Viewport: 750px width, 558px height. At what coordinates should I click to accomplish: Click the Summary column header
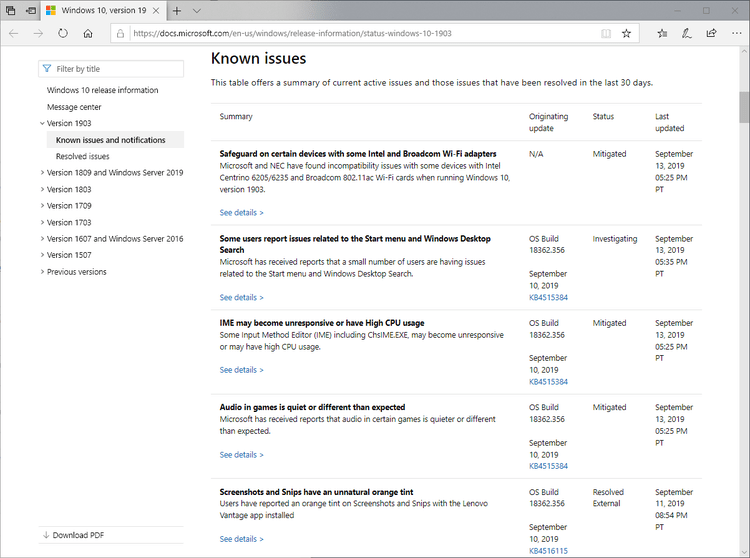236,117
